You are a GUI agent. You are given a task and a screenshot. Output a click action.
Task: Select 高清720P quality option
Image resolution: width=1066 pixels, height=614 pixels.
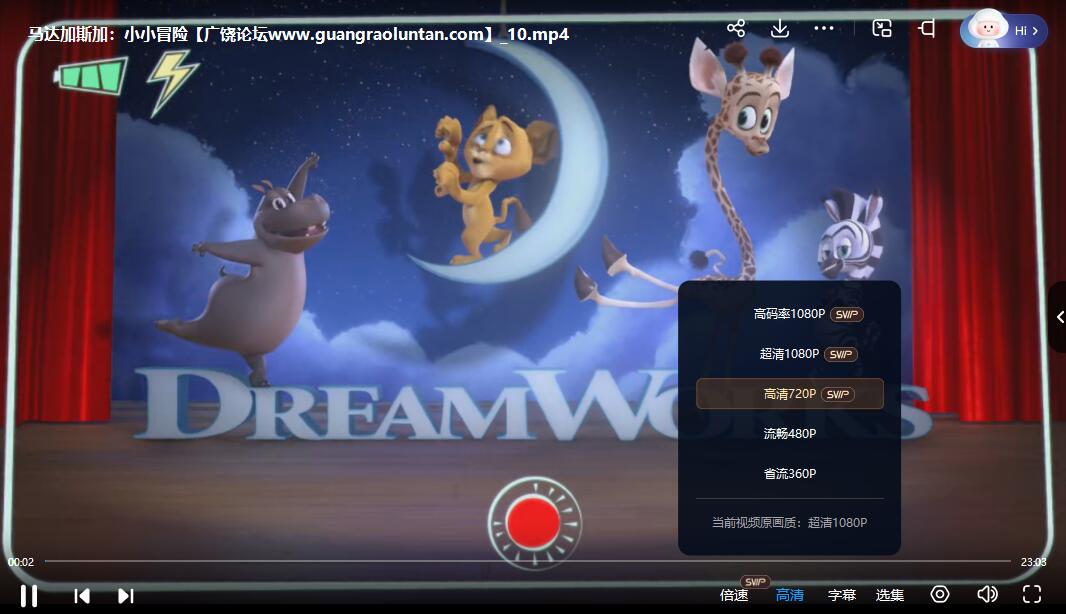coord(789,394)
